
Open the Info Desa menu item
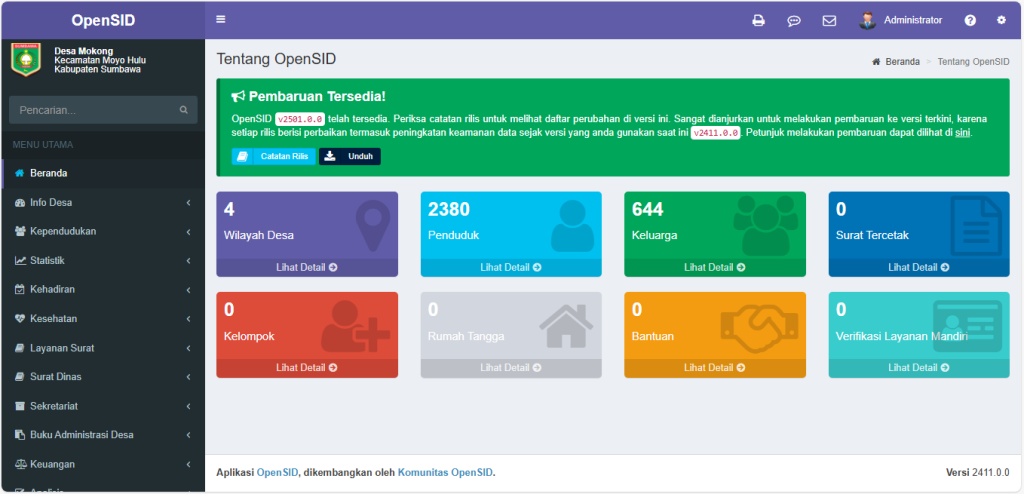pyautogui.click(x=103, y=203)
